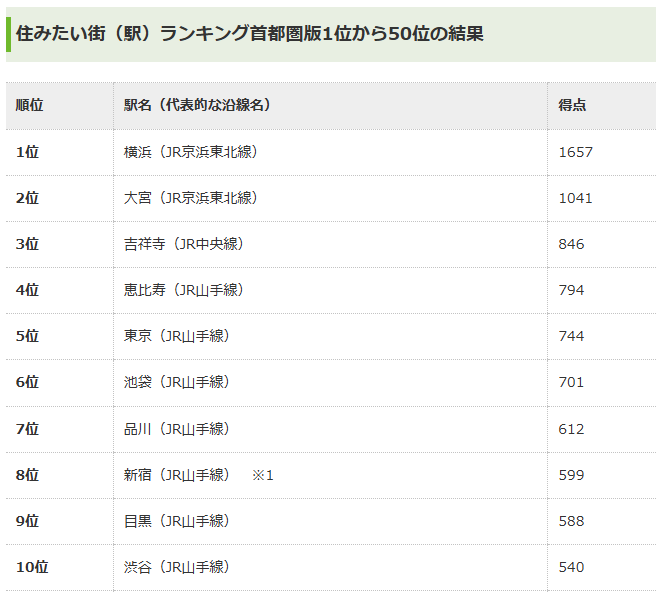Select the 目黒（JR山手線） station cell
The height and width of the screenshot is (592, 658).
[177, 521]
